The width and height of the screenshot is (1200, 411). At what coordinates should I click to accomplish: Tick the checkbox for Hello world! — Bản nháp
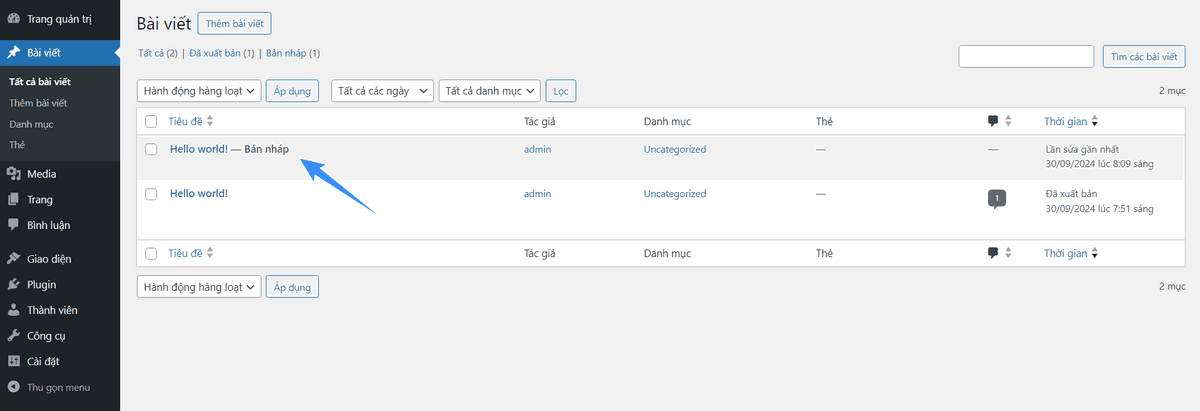[x=151, y=149]
